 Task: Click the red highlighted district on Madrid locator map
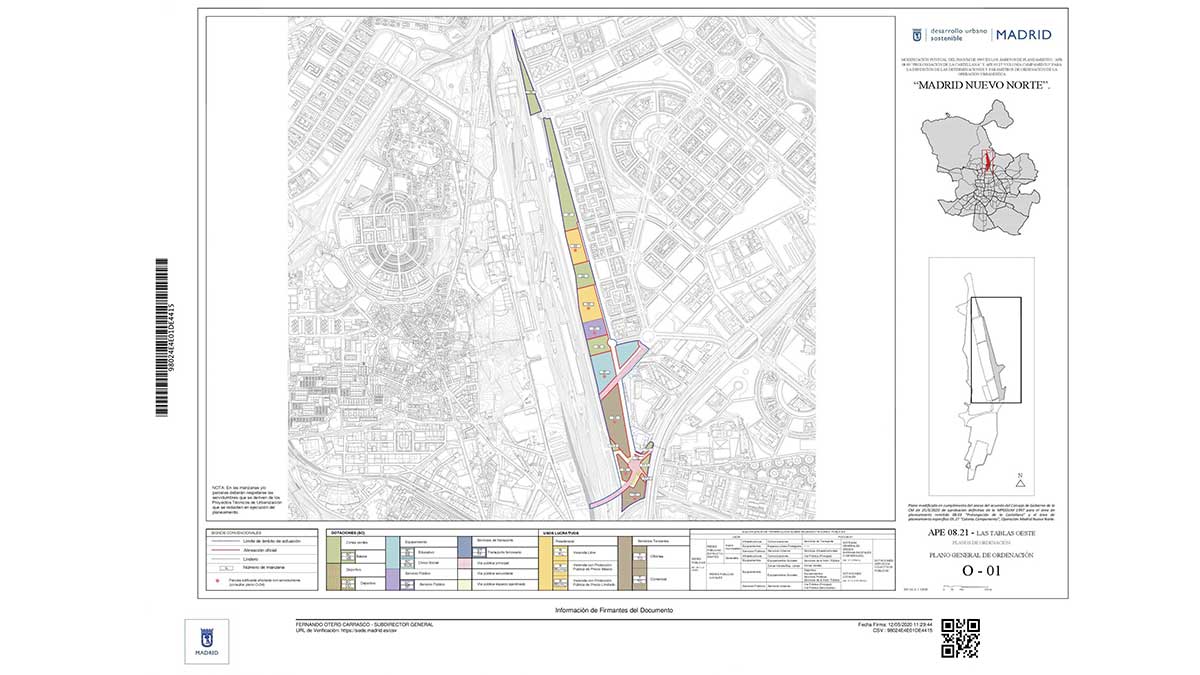pyautogui.click(x=990, y=162)
